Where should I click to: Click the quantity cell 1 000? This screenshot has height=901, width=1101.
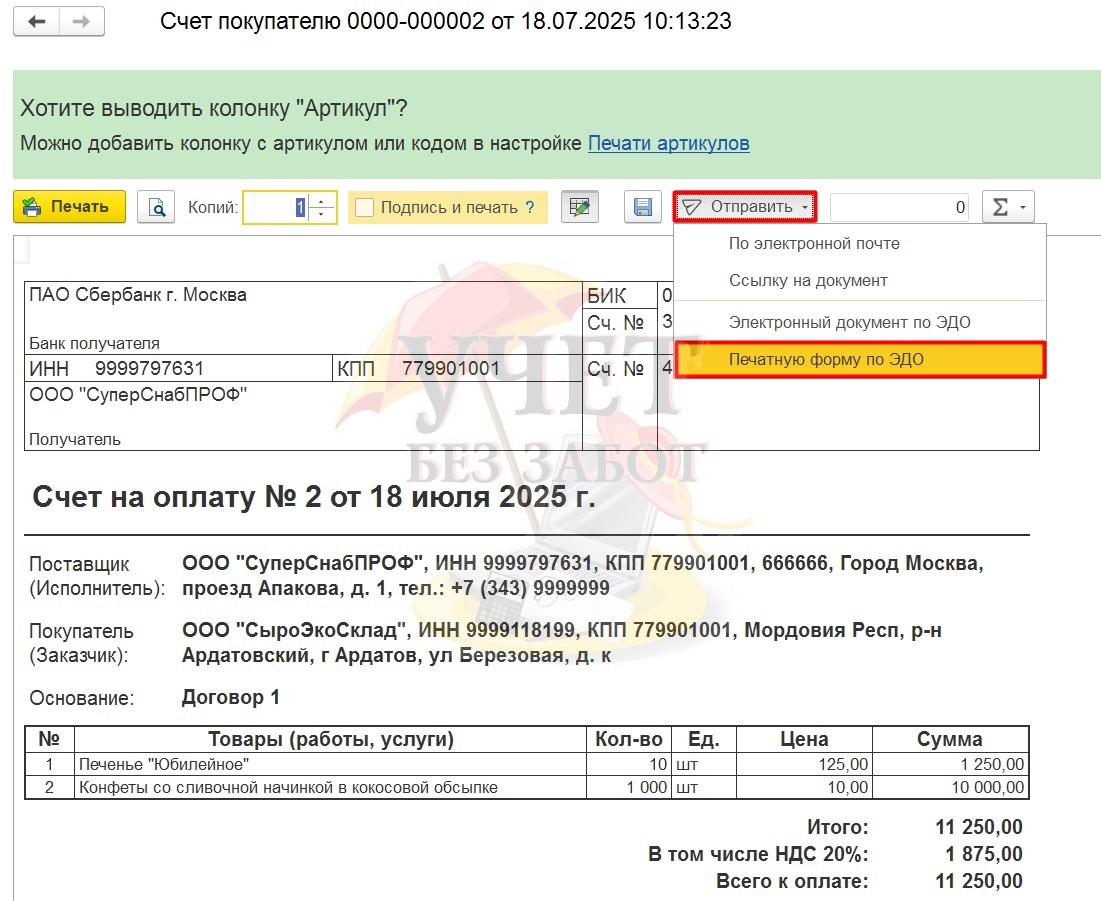click(x=628, y=787)
